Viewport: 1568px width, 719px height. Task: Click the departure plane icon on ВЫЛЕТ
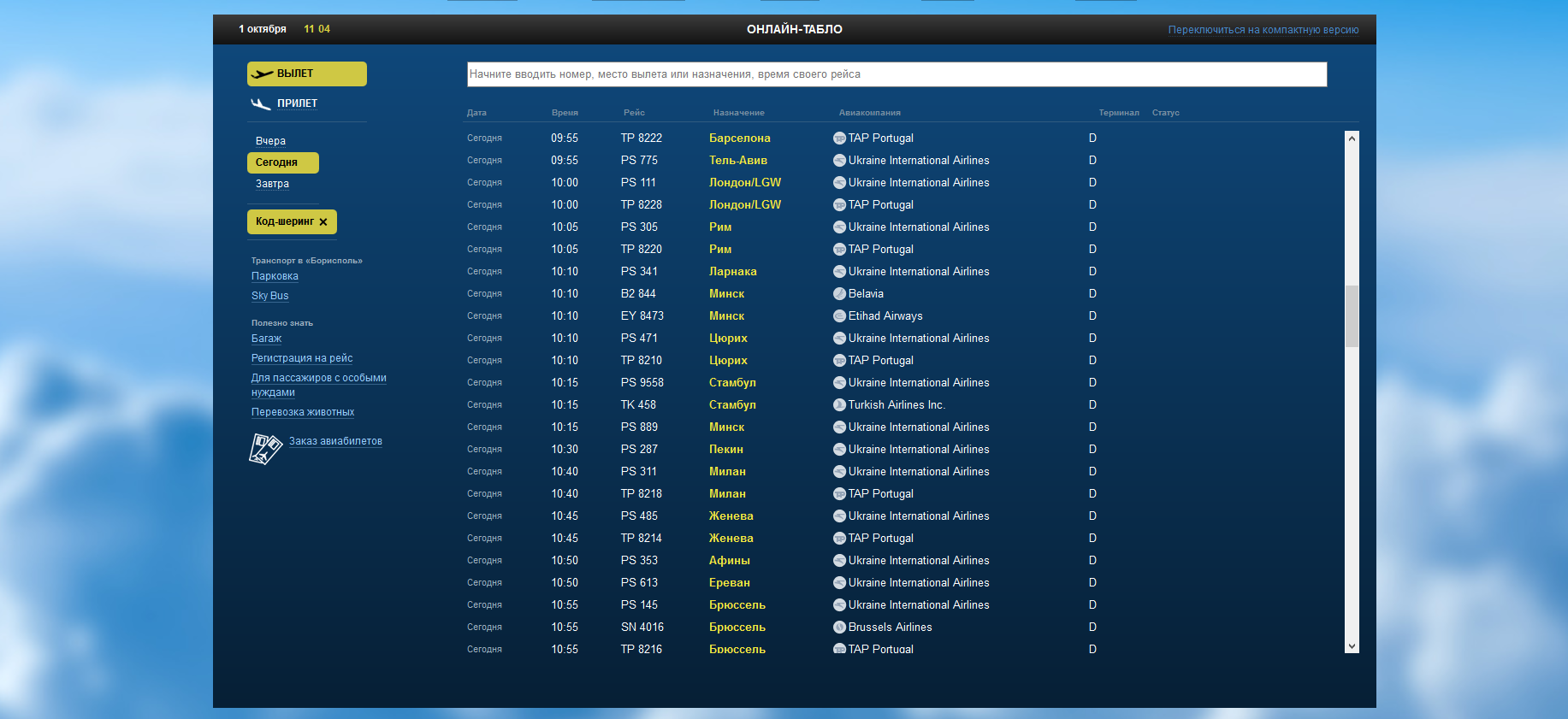262,74
